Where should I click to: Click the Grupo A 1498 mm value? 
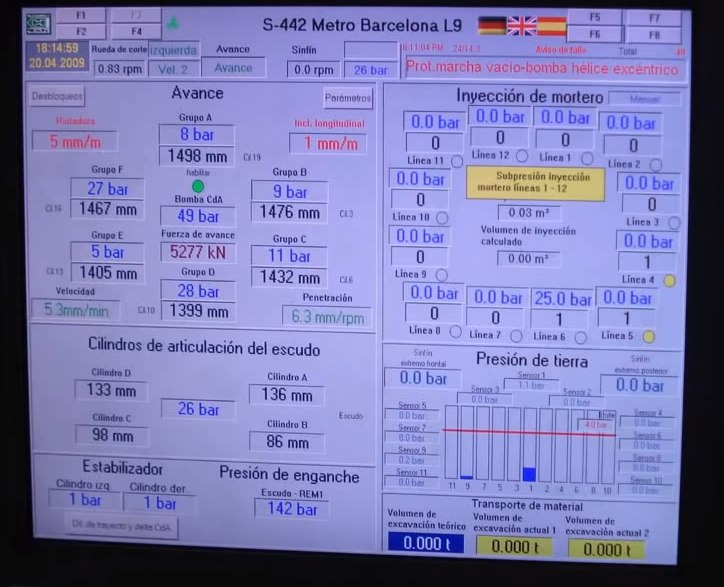(197, 156)
